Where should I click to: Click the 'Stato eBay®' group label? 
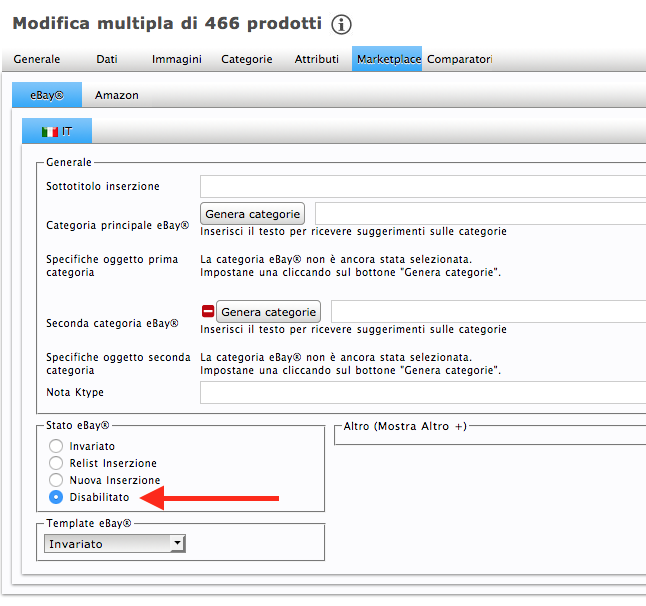[x=77, y=425]
